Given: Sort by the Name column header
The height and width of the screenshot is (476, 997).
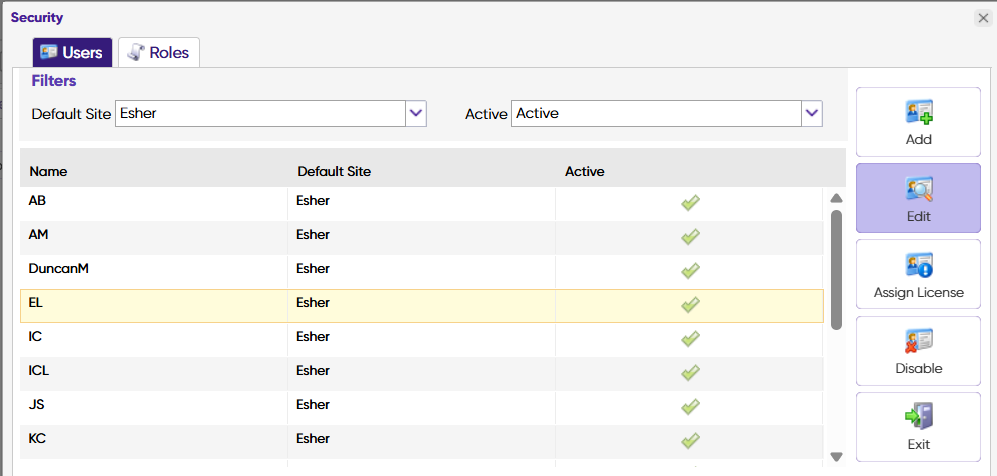Looking at the screenshot, I should [x=48, y=171].
